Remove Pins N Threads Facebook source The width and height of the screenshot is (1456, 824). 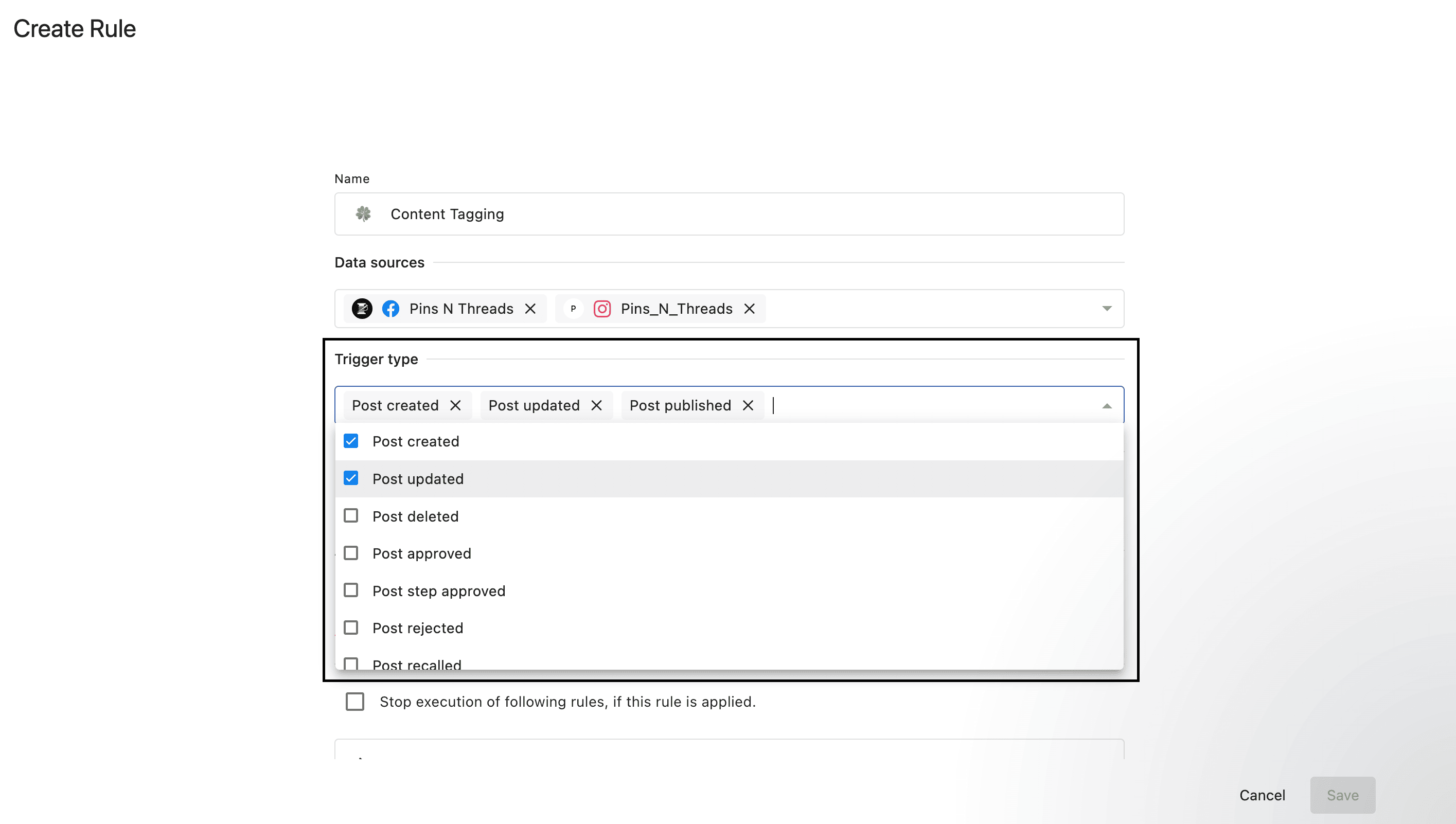click(530, 309)
